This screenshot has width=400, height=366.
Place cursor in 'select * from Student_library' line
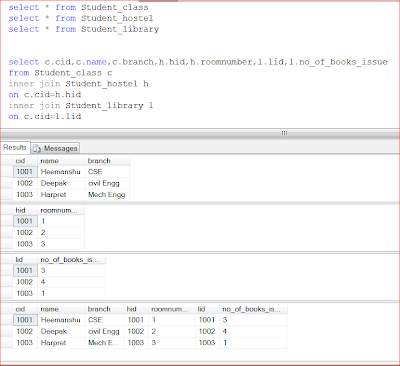pyautogui.click(x=84, y=29)
